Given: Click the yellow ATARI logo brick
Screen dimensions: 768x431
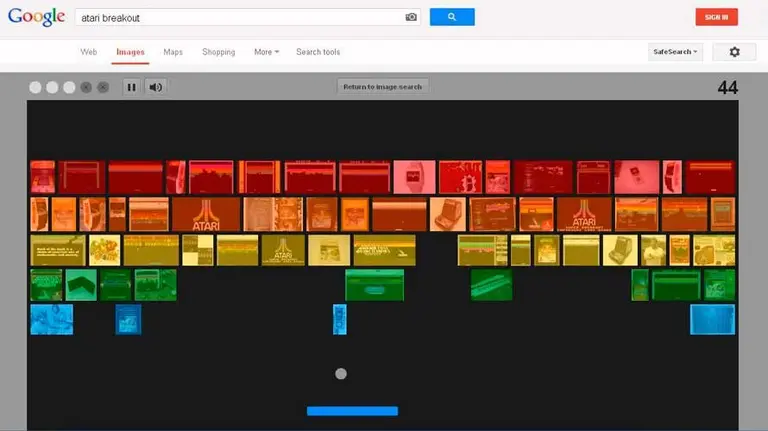Looking at the screenshot, I should pyautogui.click(x=283, y=250).
